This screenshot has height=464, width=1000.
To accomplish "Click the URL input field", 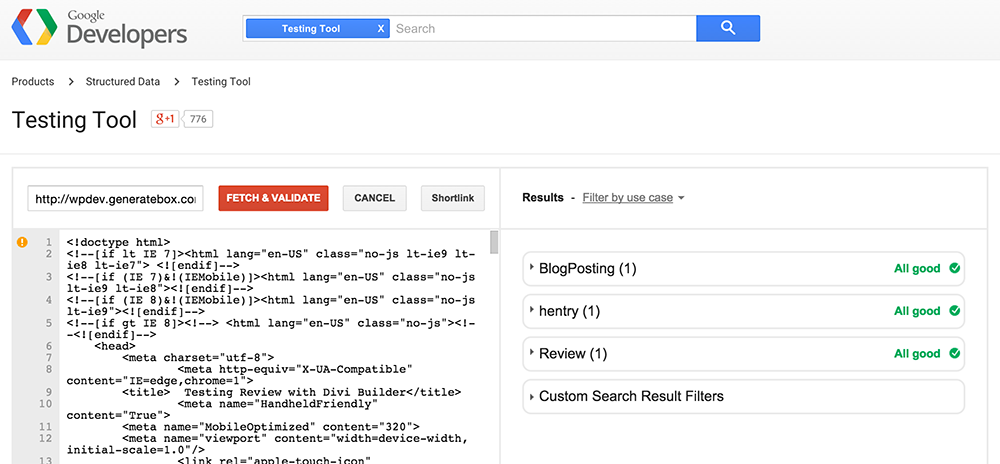I will click(x=115, y=198).
